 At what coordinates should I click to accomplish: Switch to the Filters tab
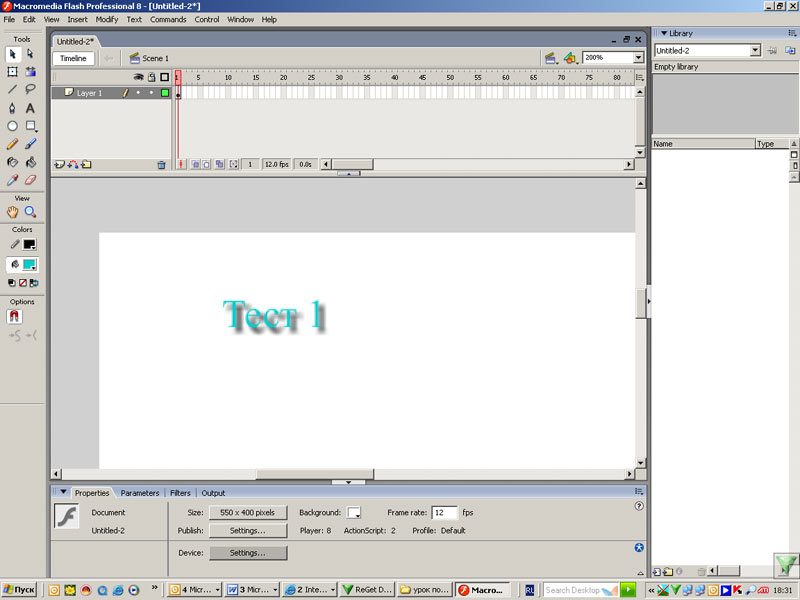click(x=180, y=493)
